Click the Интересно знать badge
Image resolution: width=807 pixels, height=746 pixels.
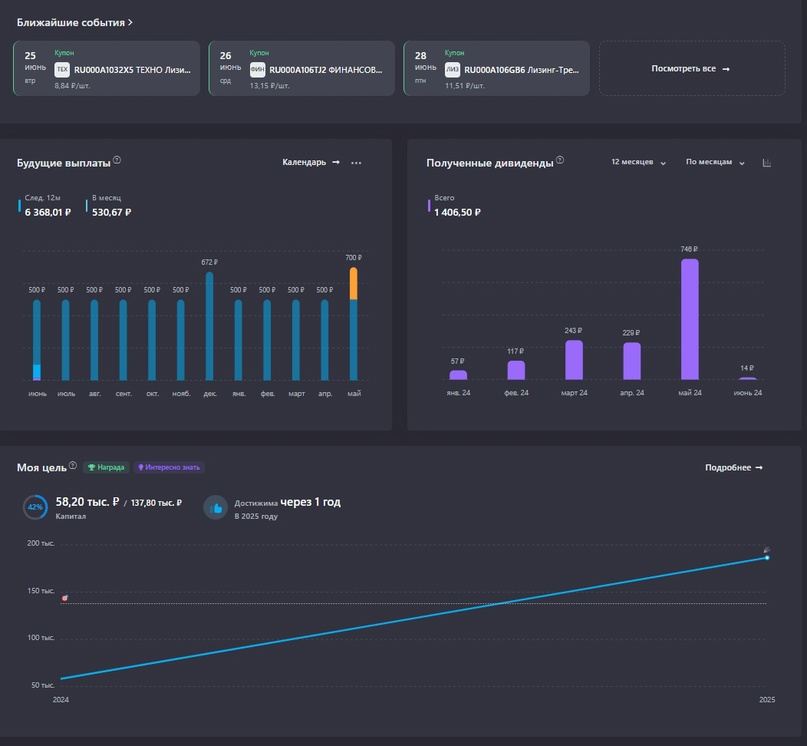click(x=169, y=467)
